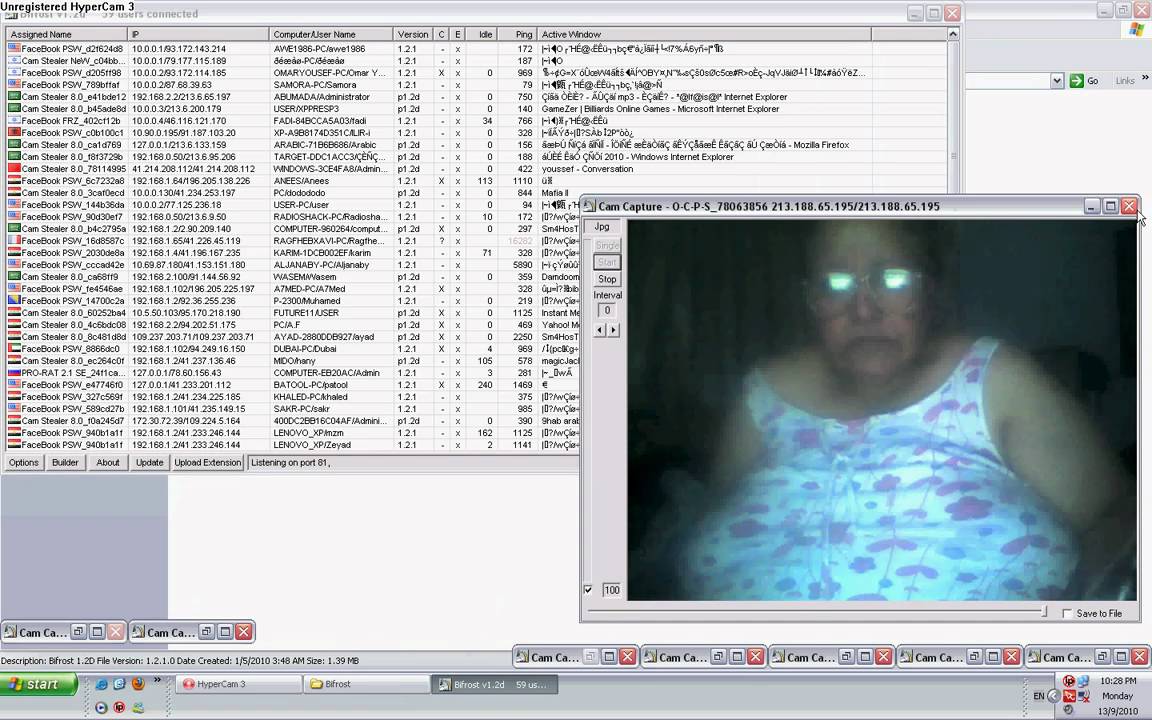The width and height of the screenshot is (1152, 720).
Task: Click the Windows Start button
Action: (x=40, y=684)
